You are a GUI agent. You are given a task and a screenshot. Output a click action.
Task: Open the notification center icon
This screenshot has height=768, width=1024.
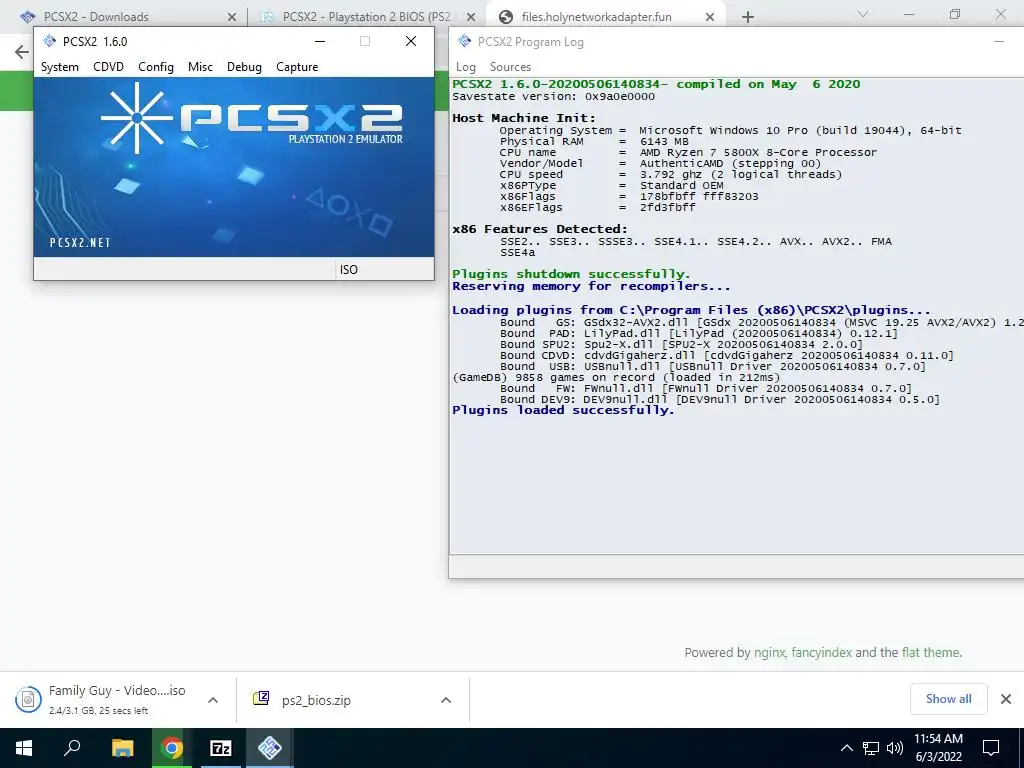(991, 748)
